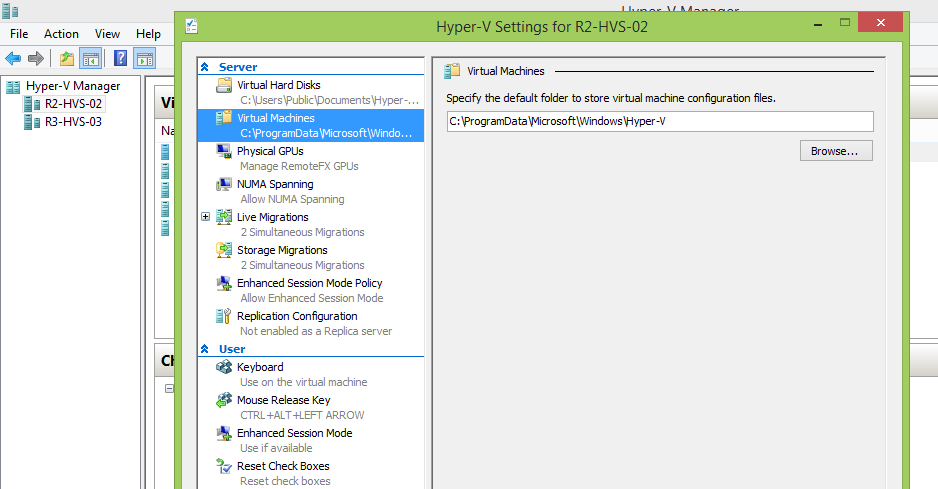Image resolution: width=938 pixels, height=489 pixels.
Task: Toggle the Show/Hide Console Tree toolbar icon
Action: pos(91,59)
